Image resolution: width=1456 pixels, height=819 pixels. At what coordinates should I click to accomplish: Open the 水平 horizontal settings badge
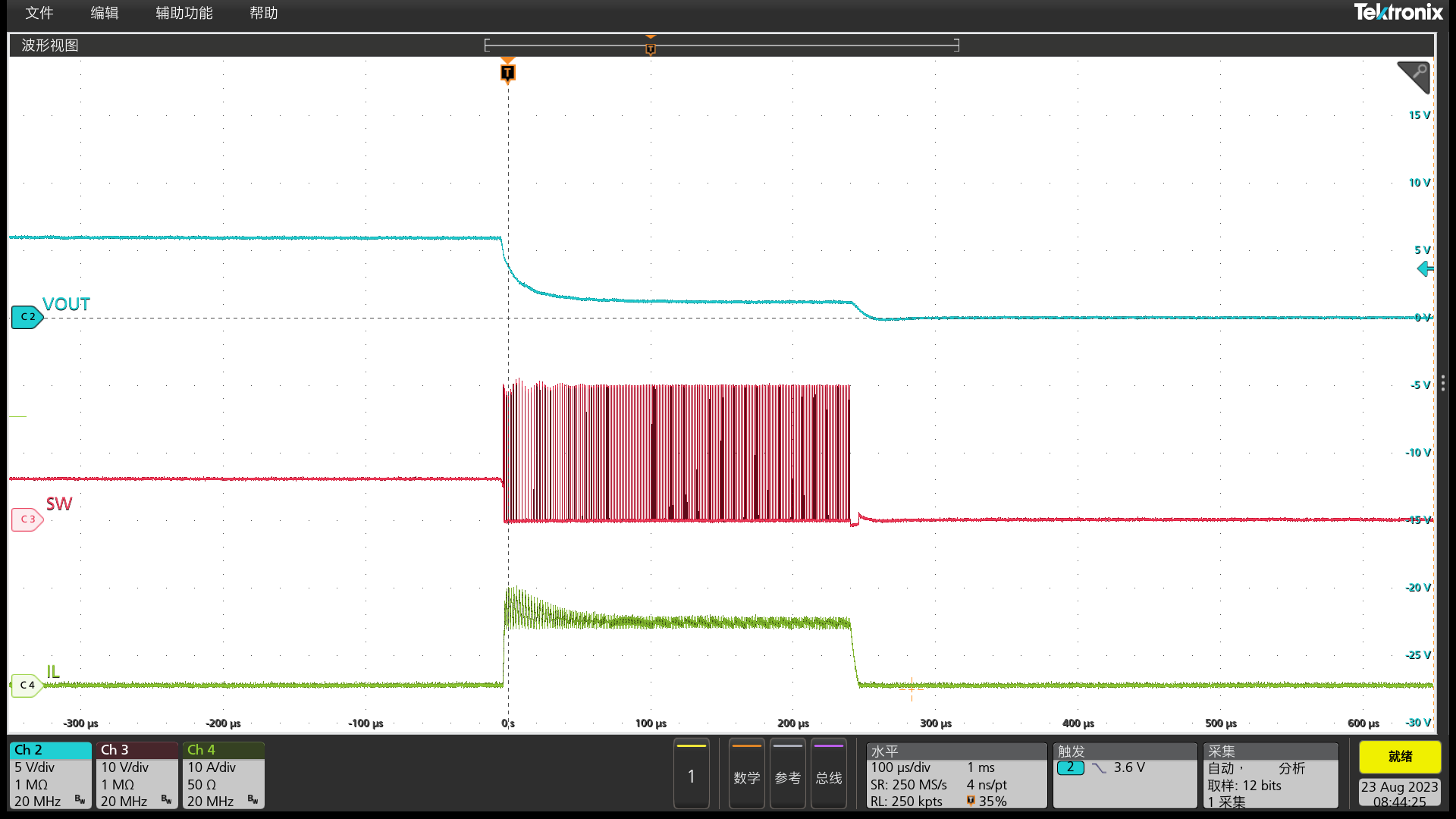(955, 775)
